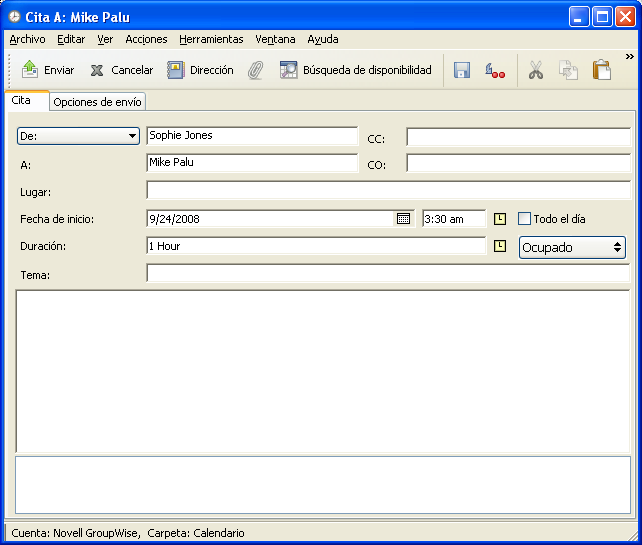Minimize the Cita window
Image resolution: width=642 pixels, height=545 pixels.
tap(579, 17)
